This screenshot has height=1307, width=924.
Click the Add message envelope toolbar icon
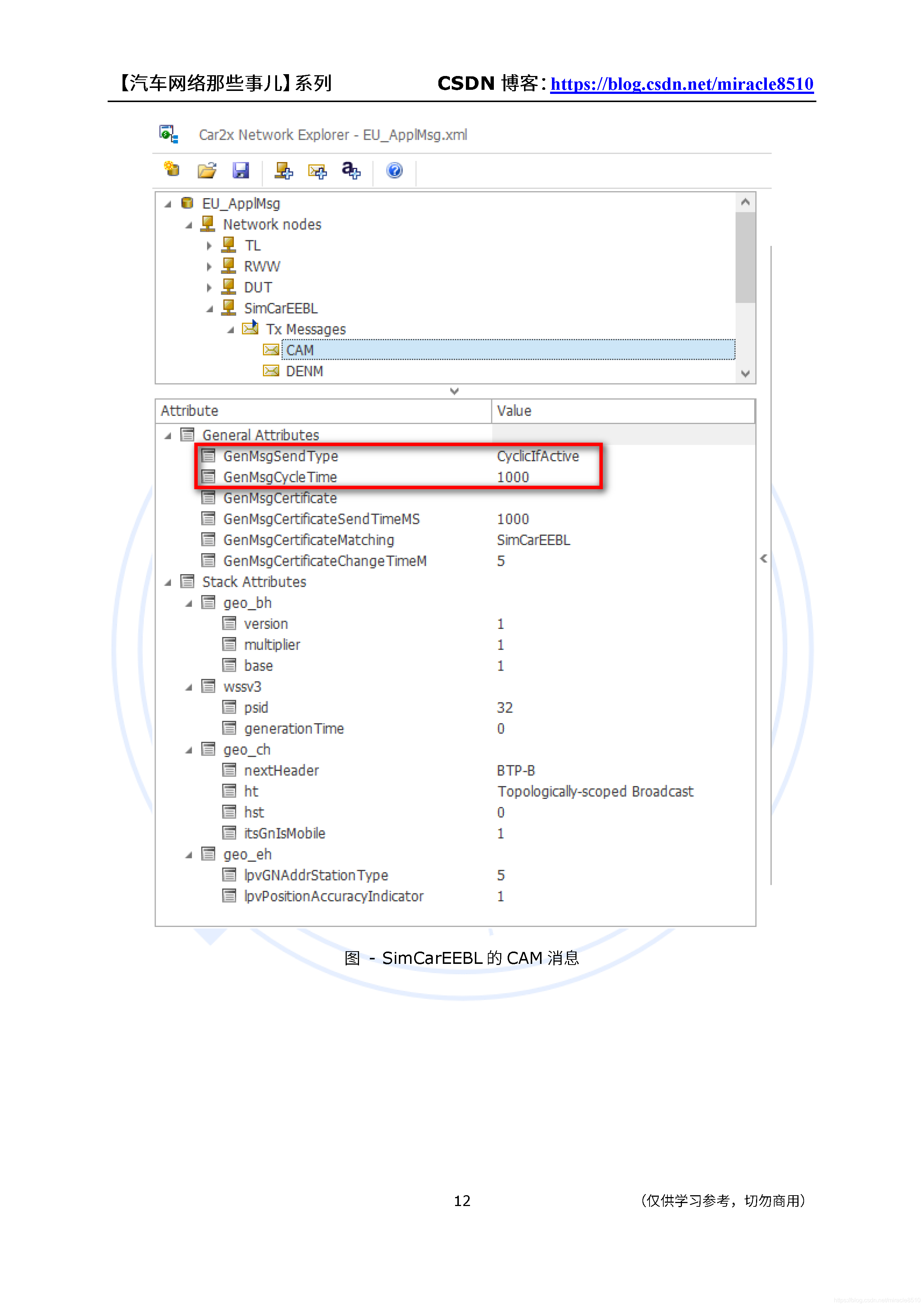pyautogui.click(x=317, y=171)
